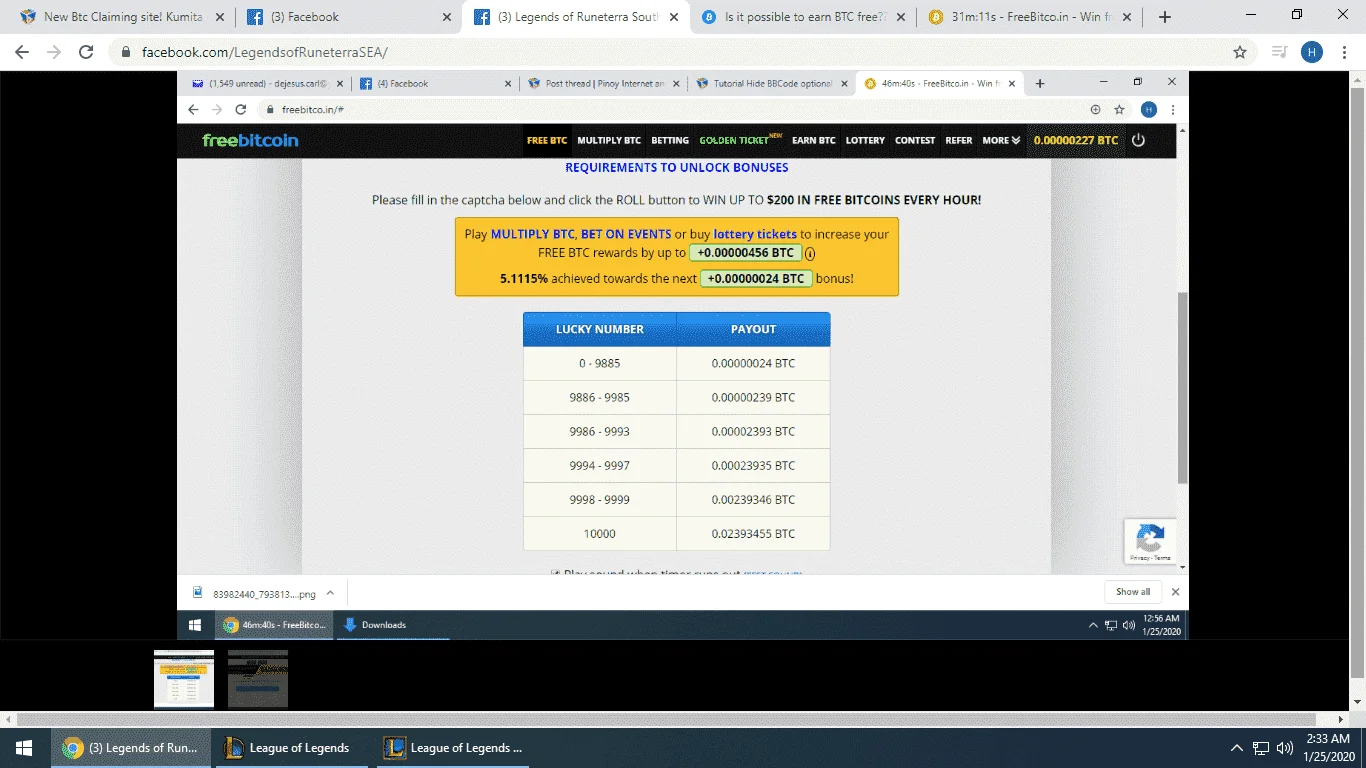1366x768 pixels.
Task: Click back arrow in inner freebitco.in browser
Action: tap(193, 110)
